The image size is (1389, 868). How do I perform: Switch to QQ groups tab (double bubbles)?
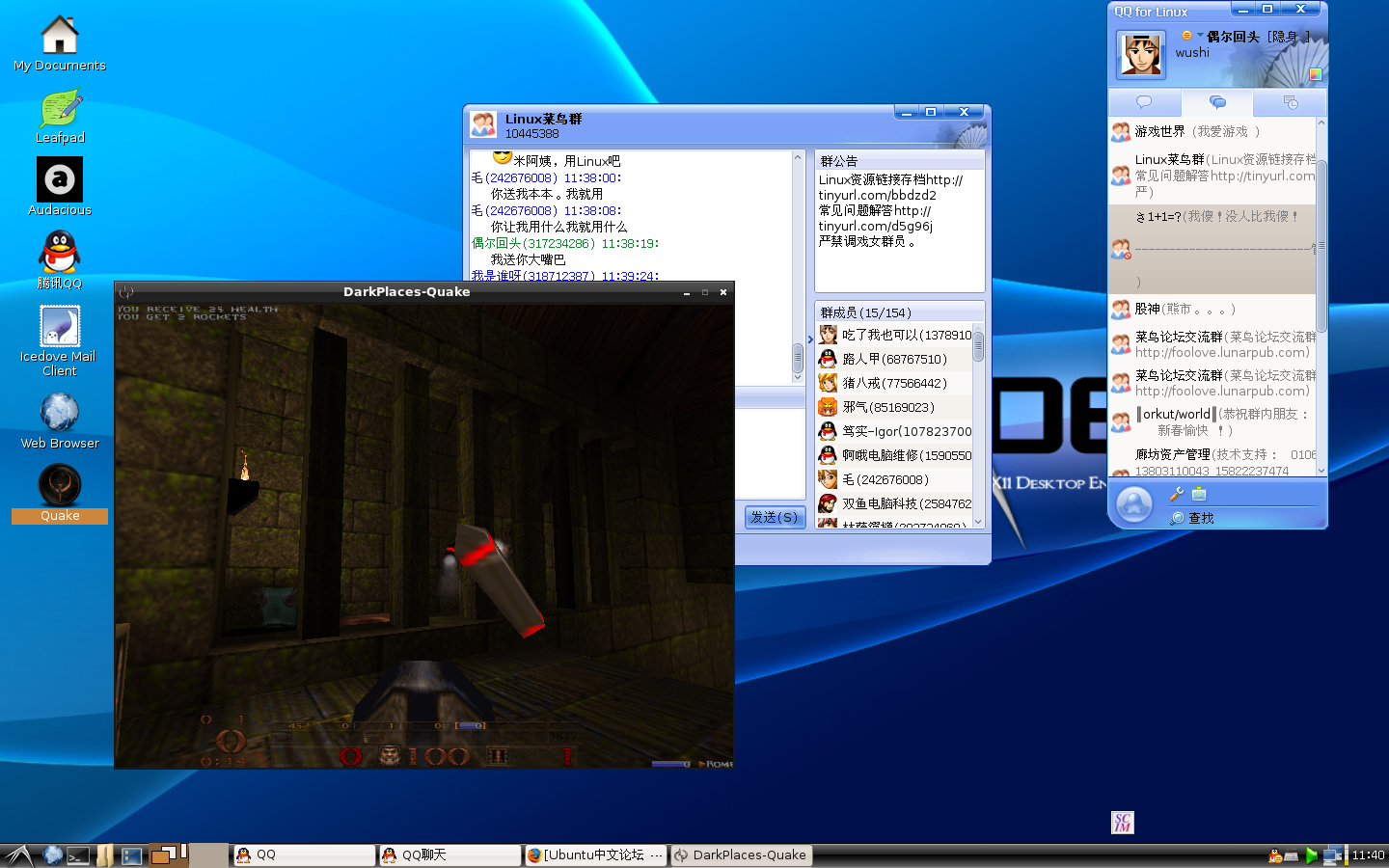click(x=1217, y=102)
